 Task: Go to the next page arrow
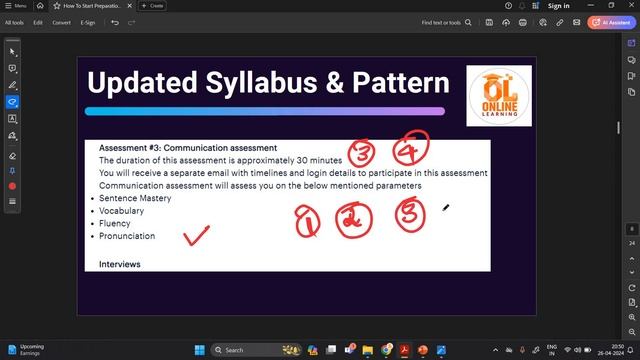pos(632,272)
